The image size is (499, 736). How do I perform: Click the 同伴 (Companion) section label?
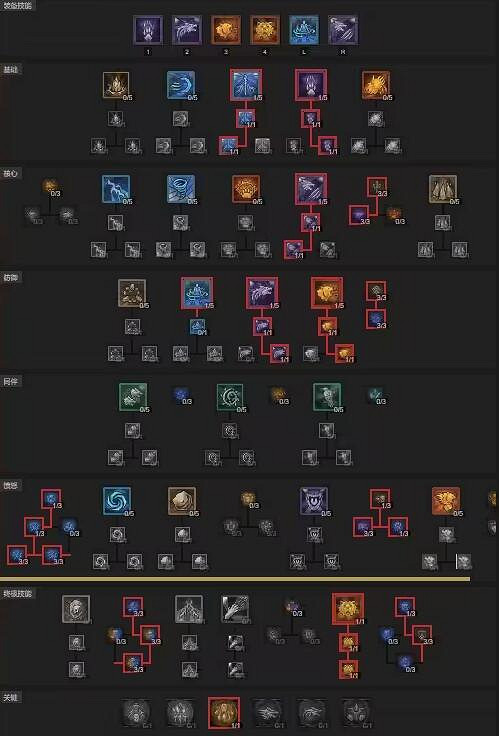pyautogui.click(x=11, y=382)
